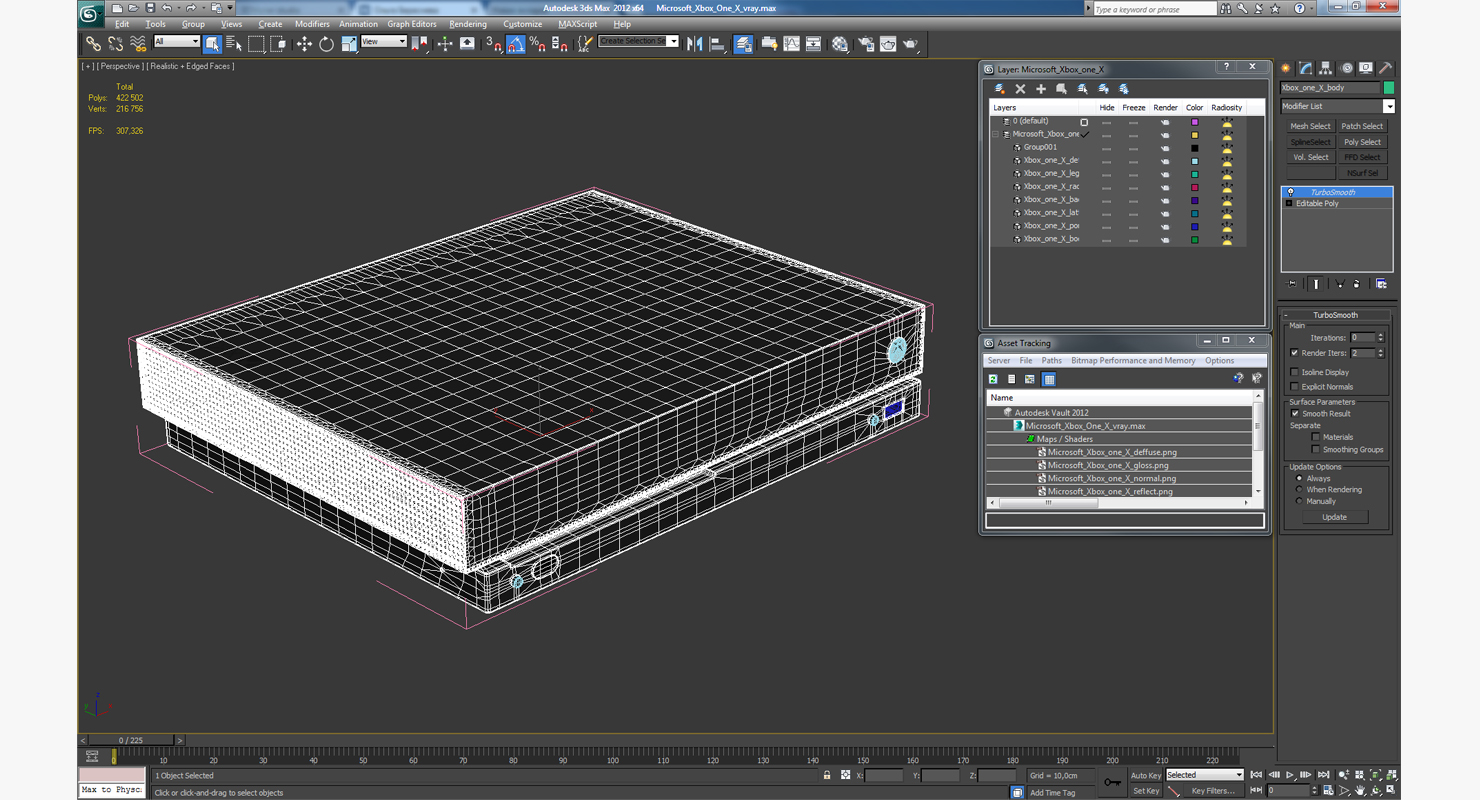The height and width of the screenshot is (800, 1480).
Task: Open Select by Name dialog
Action: point(234,44)
